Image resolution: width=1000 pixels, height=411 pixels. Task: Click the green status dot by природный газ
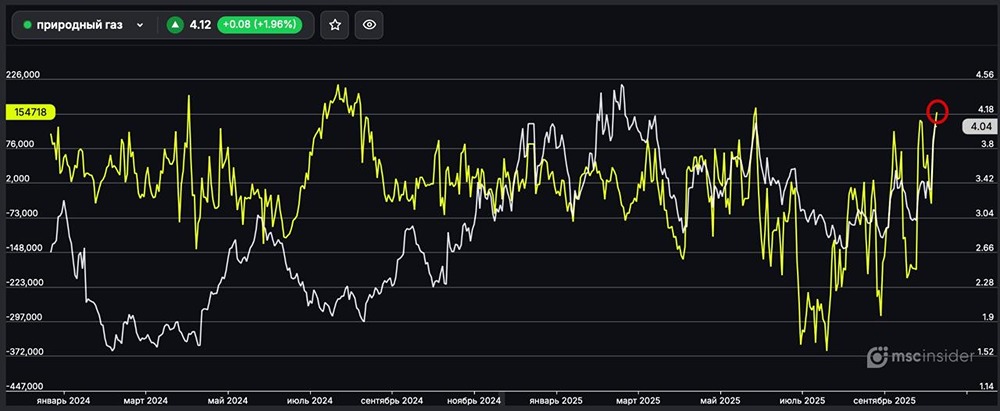(27, 25)
